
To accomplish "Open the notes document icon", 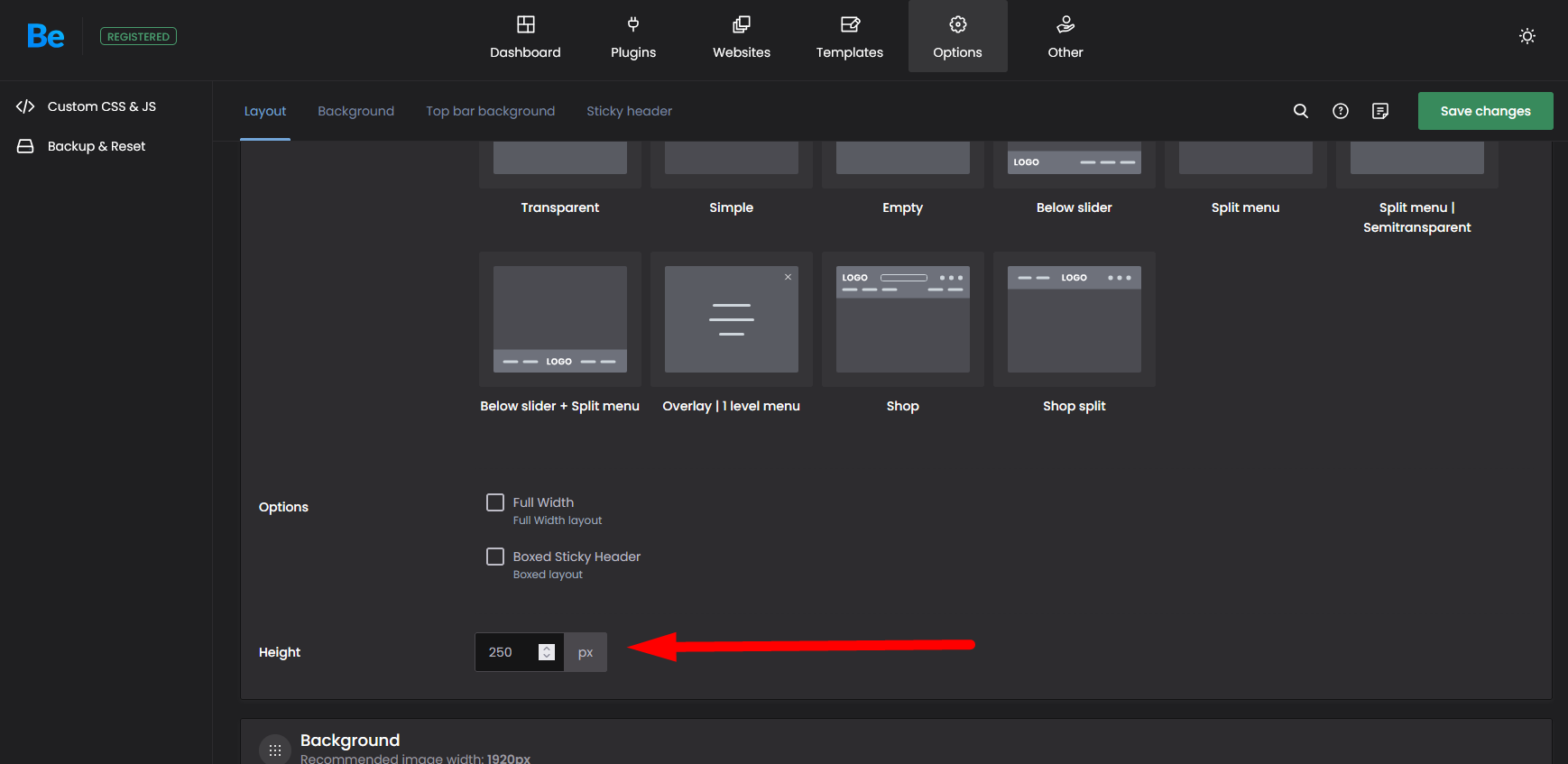I will (x=1379, y=111).
